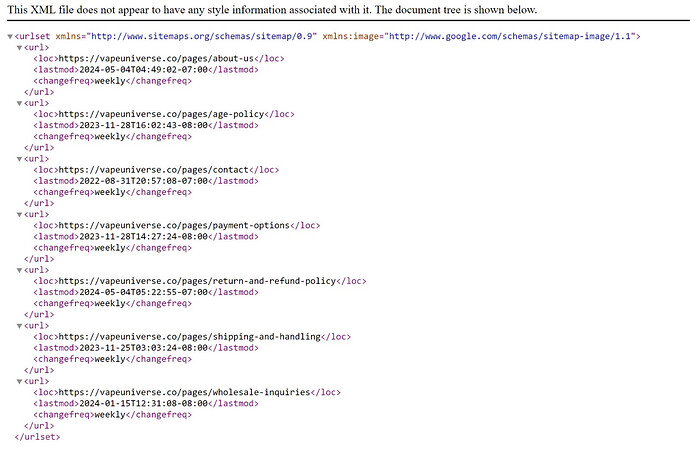Screen dimensions: 690x457
Task: Collapse the url node containing age-policy
Action: [x=19, y=103]
